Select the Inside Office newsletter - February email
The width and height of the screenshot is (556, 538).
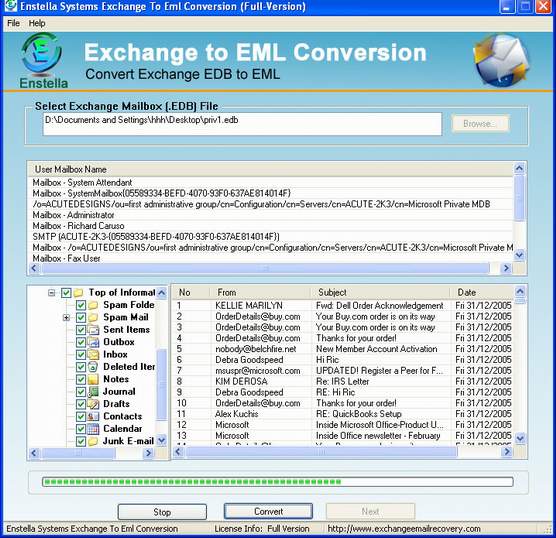(x=343, y=436)
